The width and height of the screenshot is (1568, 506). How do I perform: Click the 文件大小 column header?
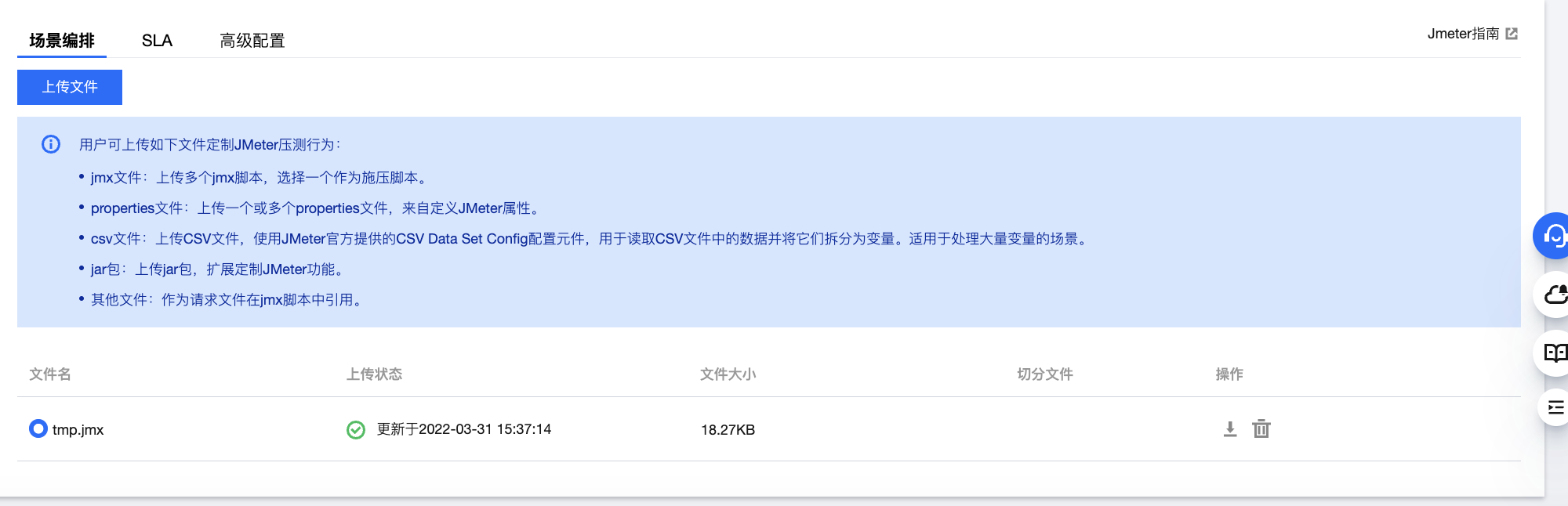(728, 374)
